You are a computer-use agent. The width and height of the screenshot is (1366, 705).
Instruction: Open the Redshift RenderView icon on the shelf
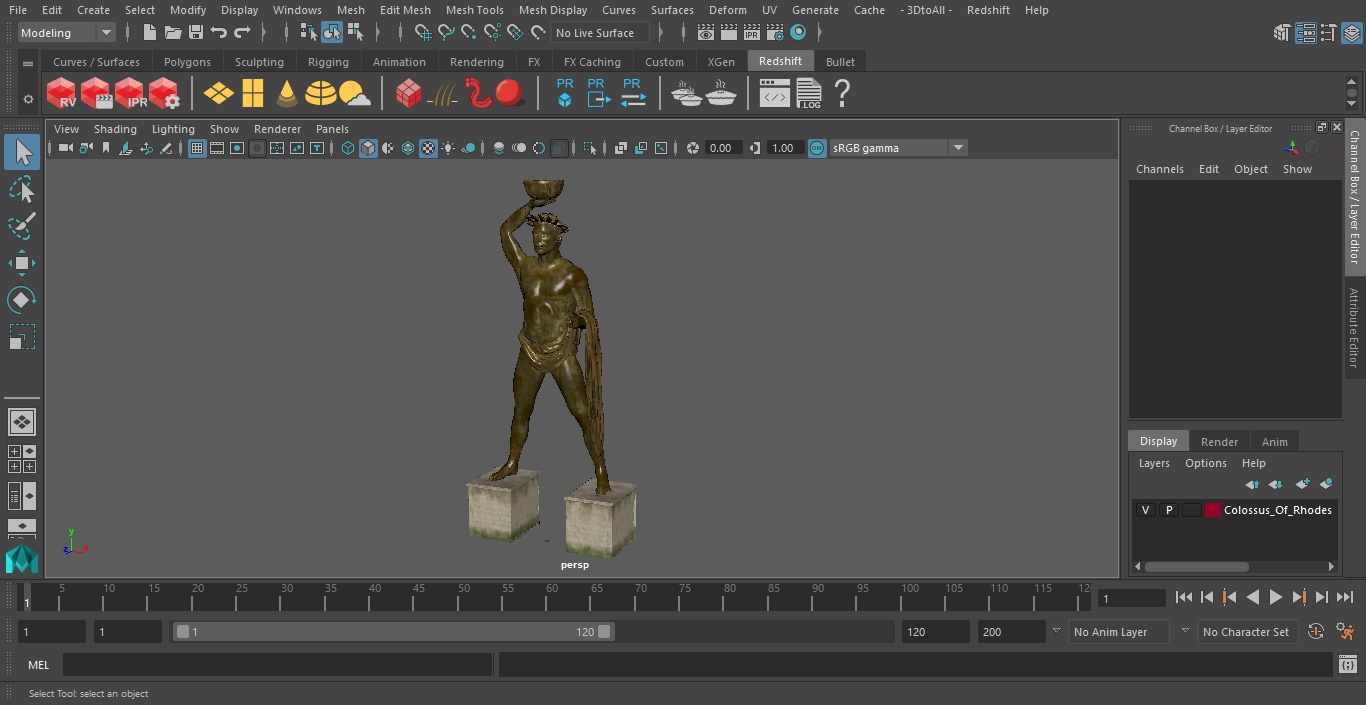click(x=62, y=94)
